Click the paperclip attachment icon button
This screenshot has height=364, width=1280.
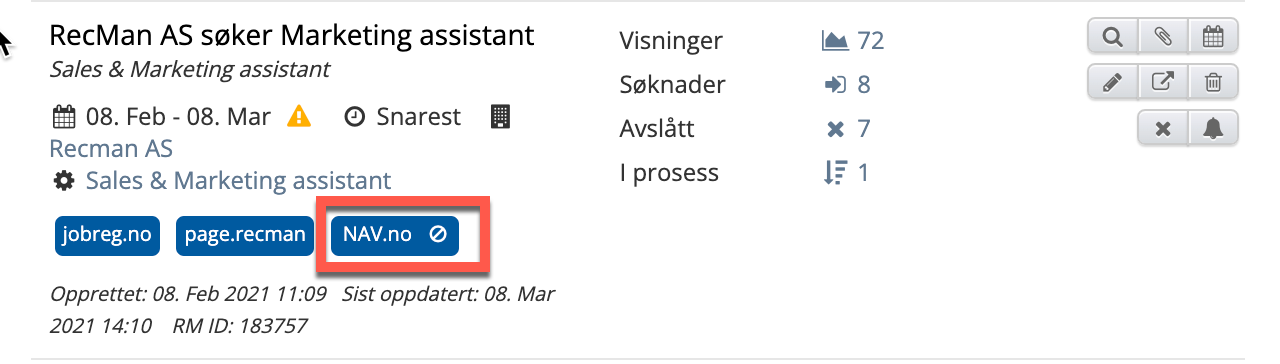coord(1163,37)
